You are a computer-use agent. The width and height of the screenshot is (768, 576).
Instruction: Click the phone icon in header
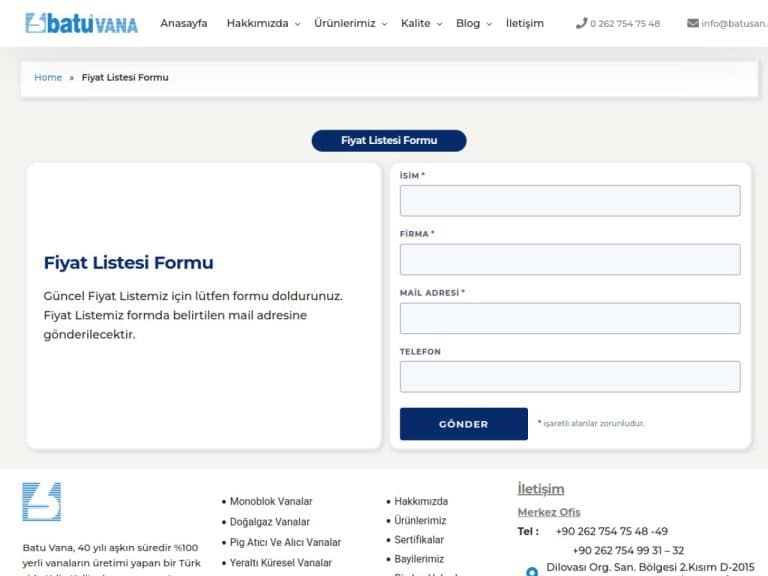click(x=581, y=23)
